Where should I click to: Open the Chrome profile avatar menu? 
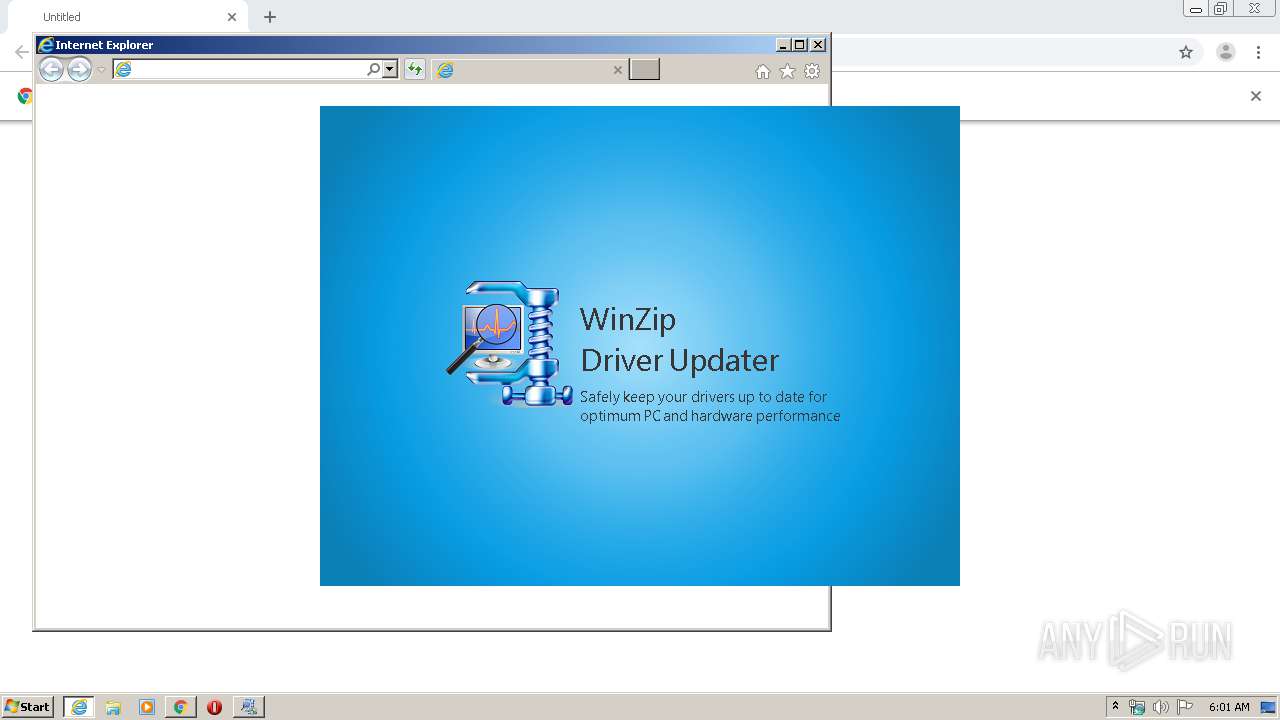click(1226, 52)
